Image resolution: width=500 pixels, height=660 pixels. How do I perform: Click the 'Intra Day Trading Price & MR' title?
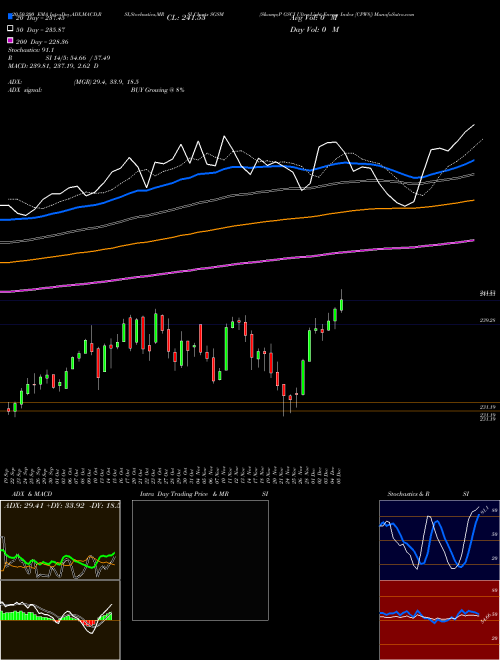tap(184, 494)
